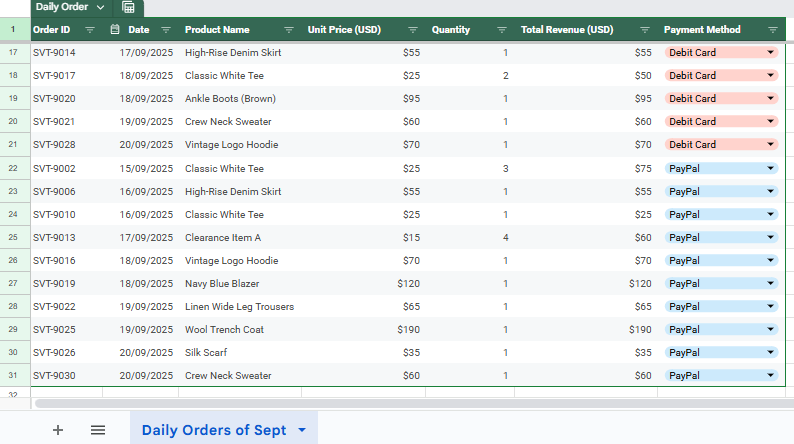Select row 22 header

tap(13, 168)
